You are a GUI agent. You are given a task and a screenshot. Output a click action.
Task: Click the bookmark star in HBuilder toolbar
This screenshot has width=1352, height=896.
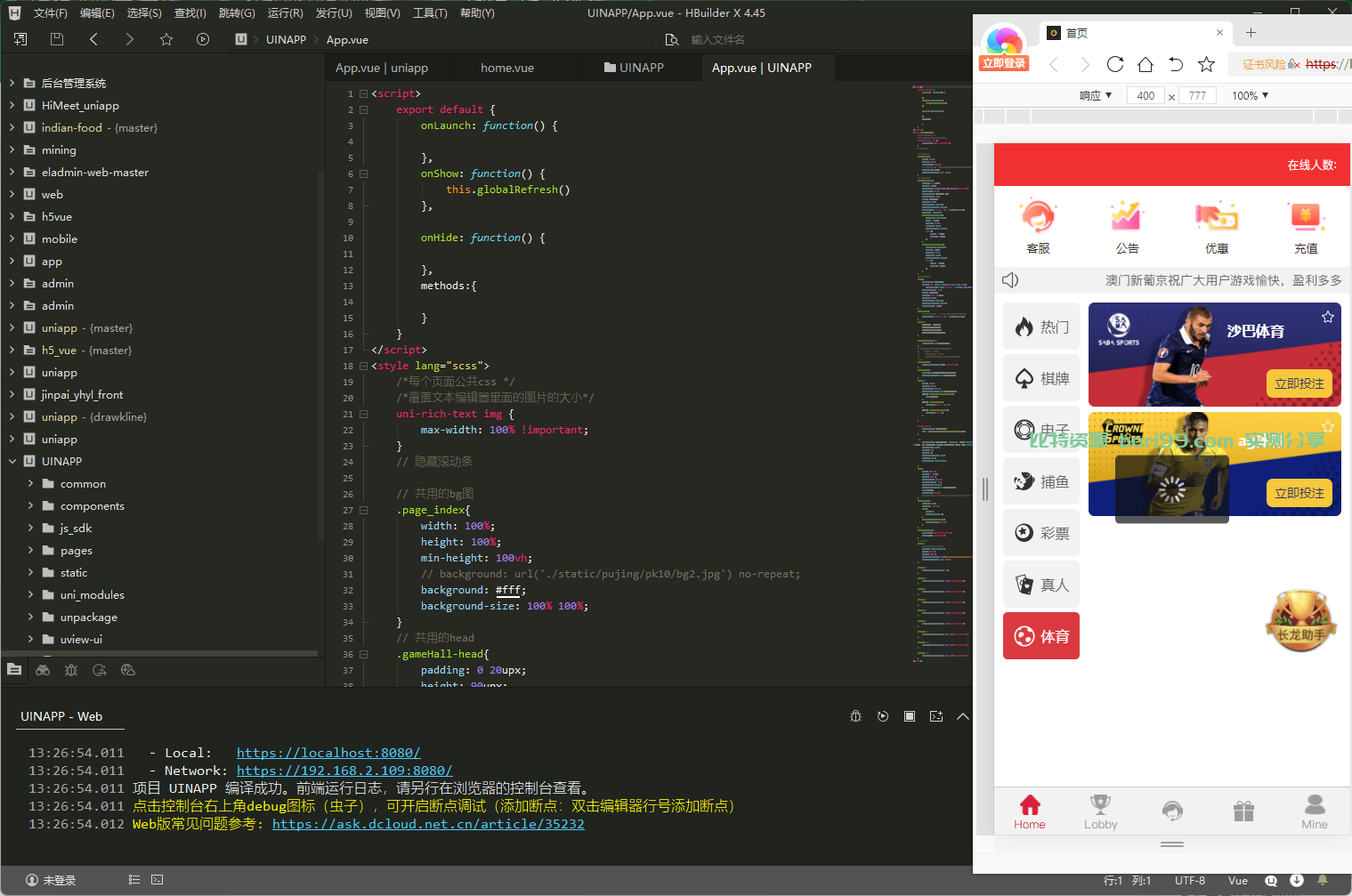166,39
